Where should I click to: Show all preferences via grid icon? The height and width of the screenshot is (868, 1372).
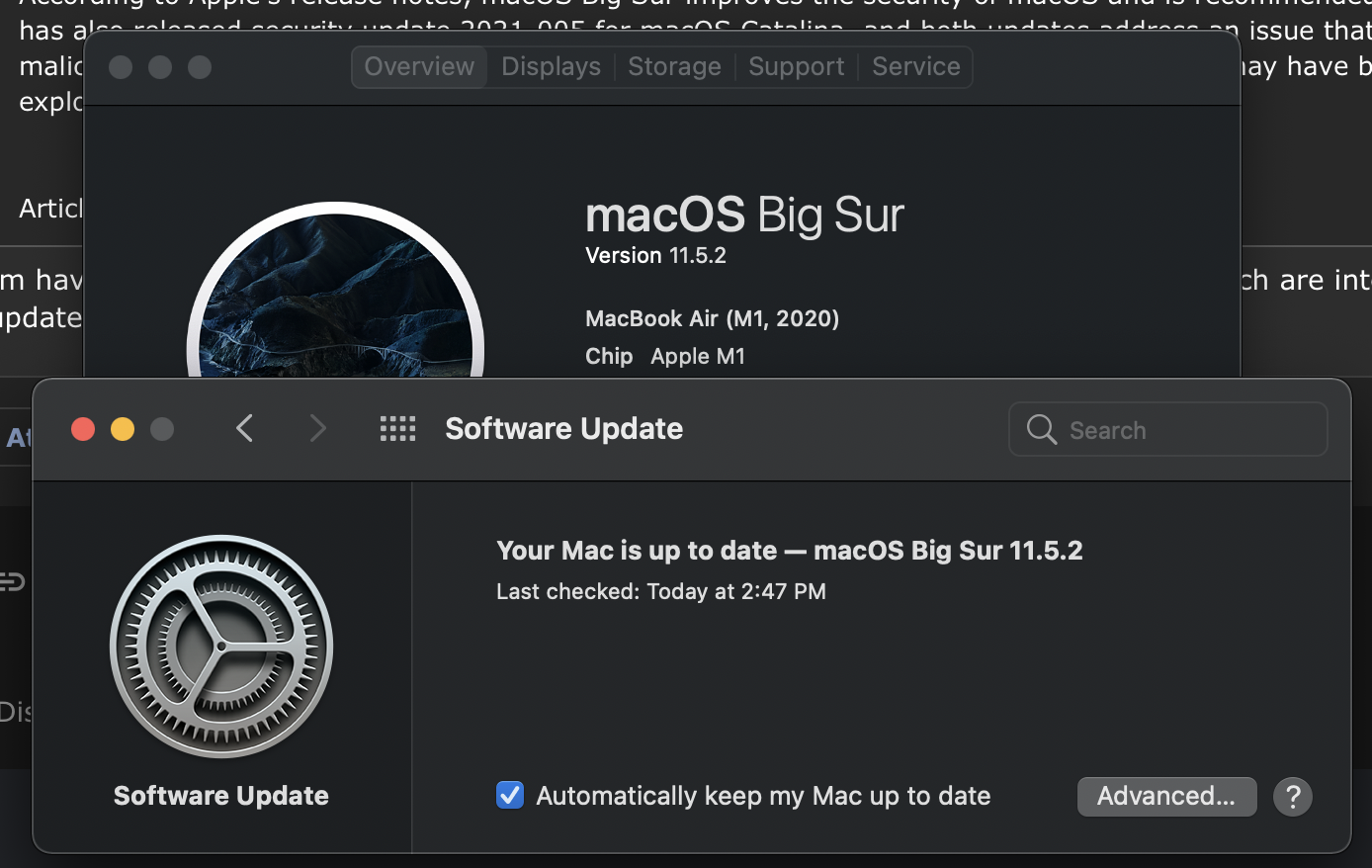click(398, 428)
